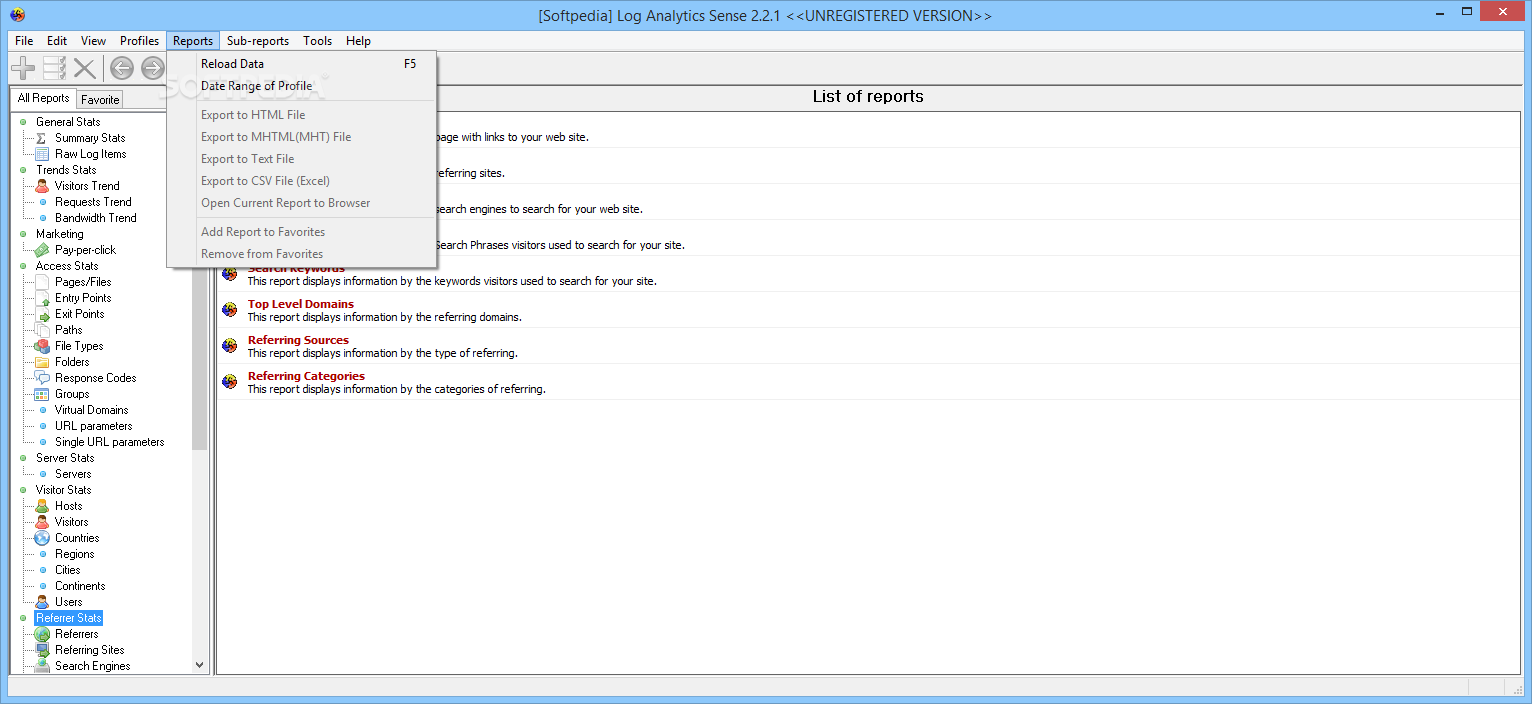The image size is (1532, 704).
Task: Click the Referrers icon in tree
Action: [x=42, y=634]
